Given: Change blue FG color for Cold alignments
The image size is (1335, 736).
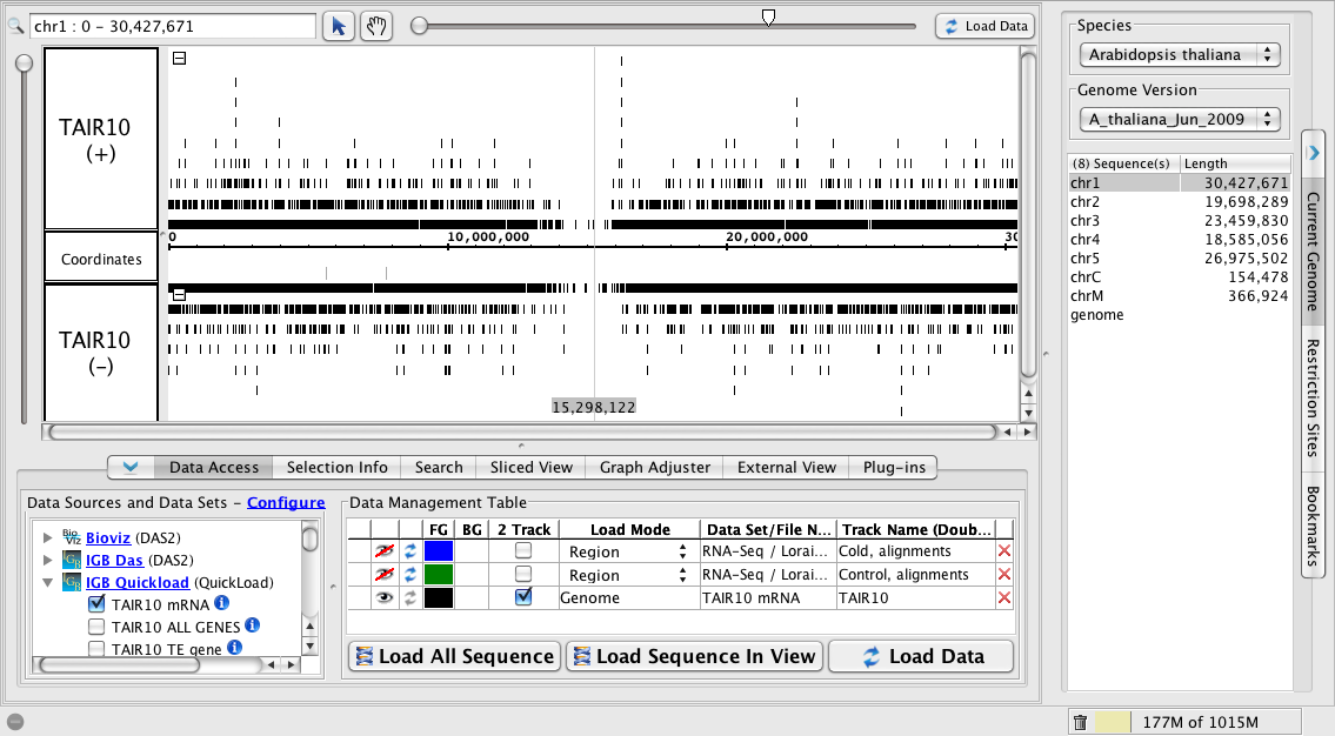Looking at the screenshot, I should (439, 551).
